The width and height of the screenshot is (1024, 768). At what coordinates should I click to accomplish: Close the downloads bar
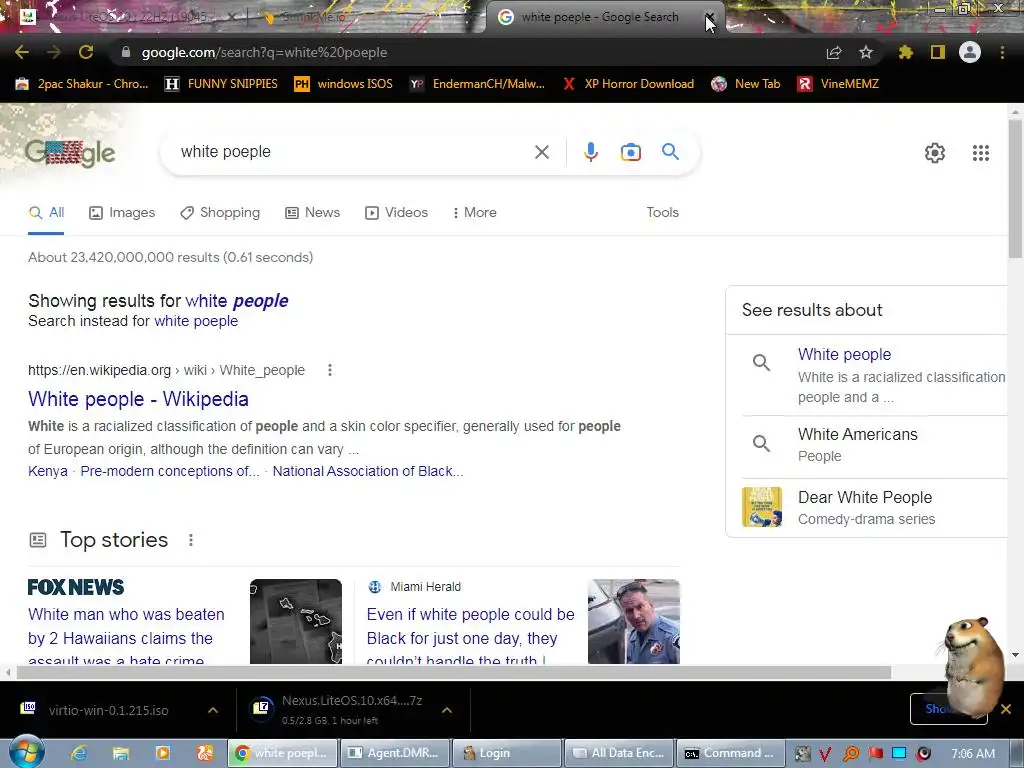point(1006,709)
